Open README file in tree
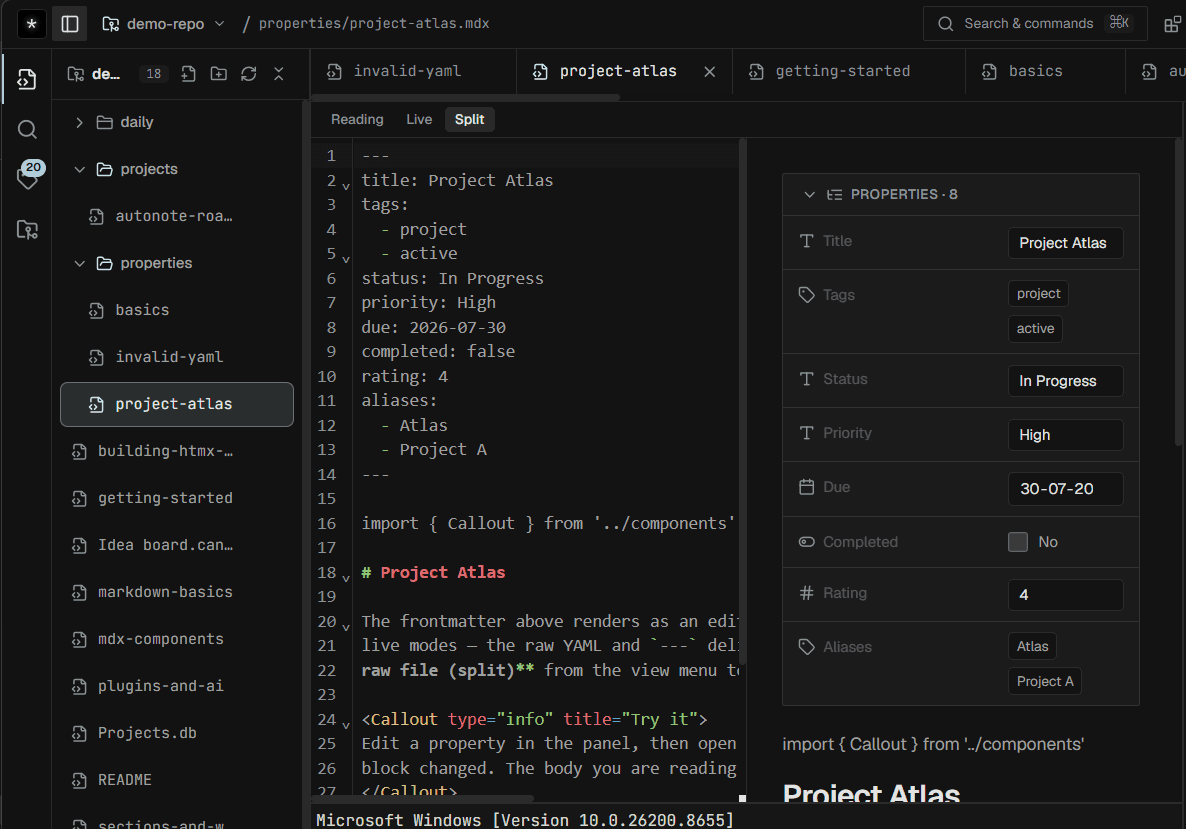The width and height of the screenshot is (1186, 829). (177, 779)
